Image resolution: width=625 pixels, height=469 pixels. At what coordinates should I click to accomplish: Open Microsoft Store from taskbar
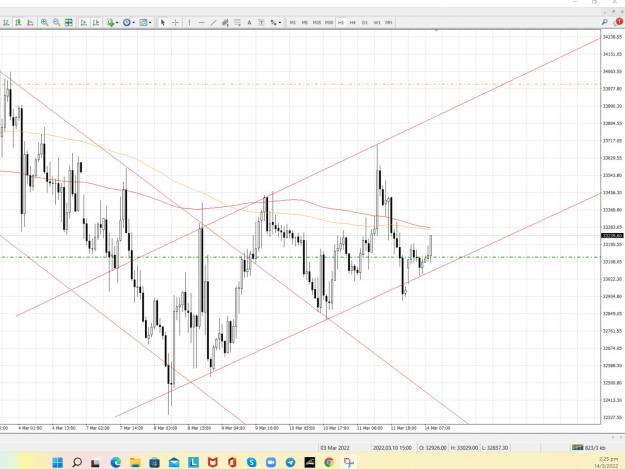[x=154, y=462]
